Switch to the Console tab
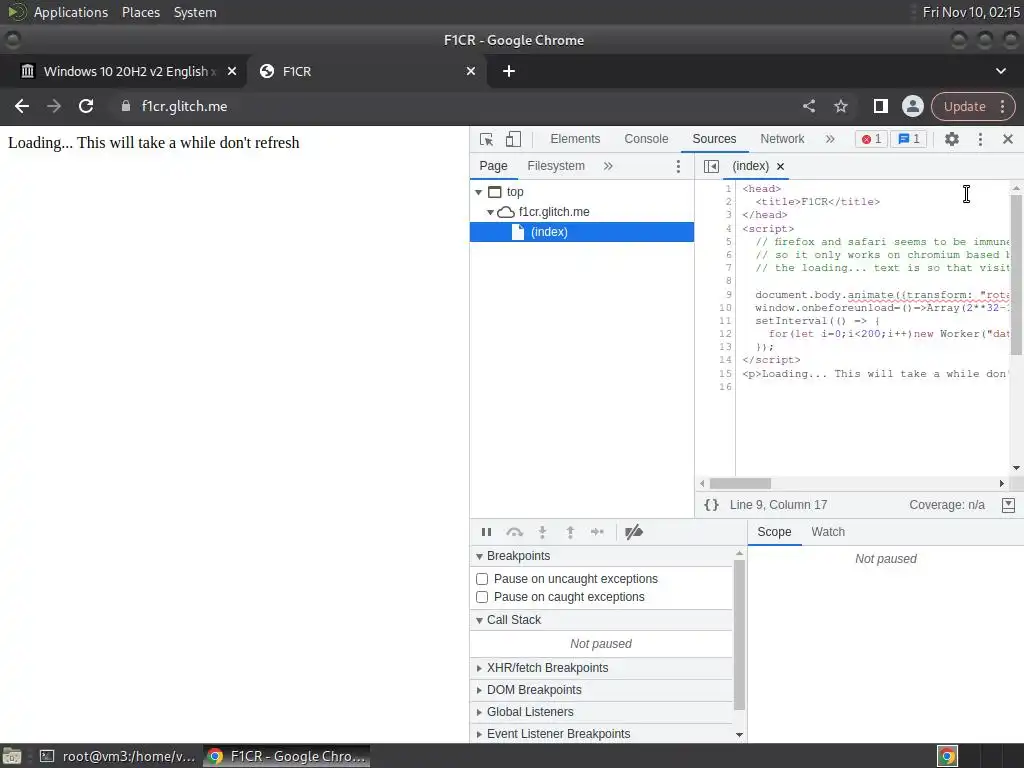 coord(646,138)
